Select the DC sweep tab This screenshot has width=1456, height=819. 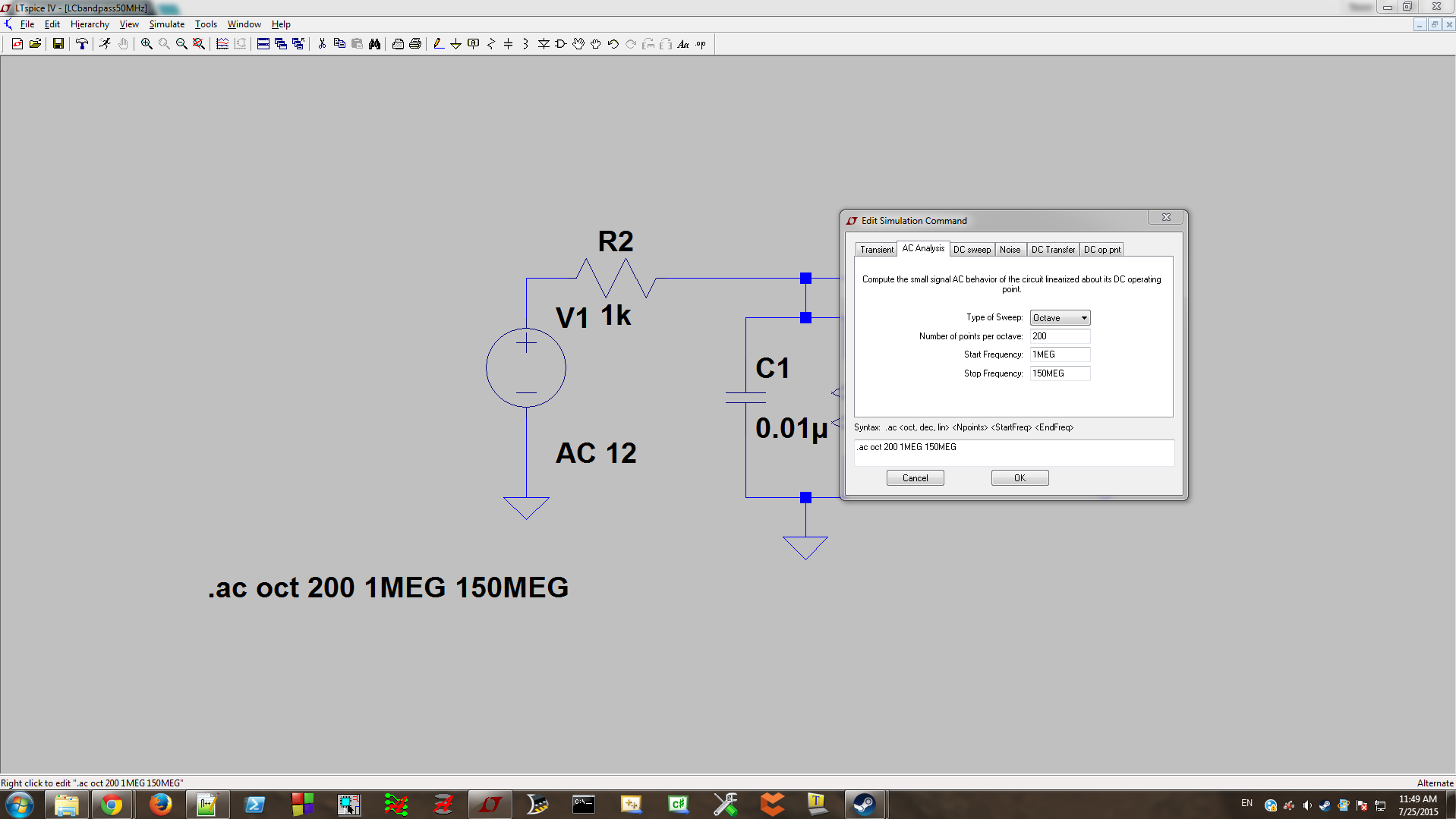pyautogui.click(x=972, y=249)
